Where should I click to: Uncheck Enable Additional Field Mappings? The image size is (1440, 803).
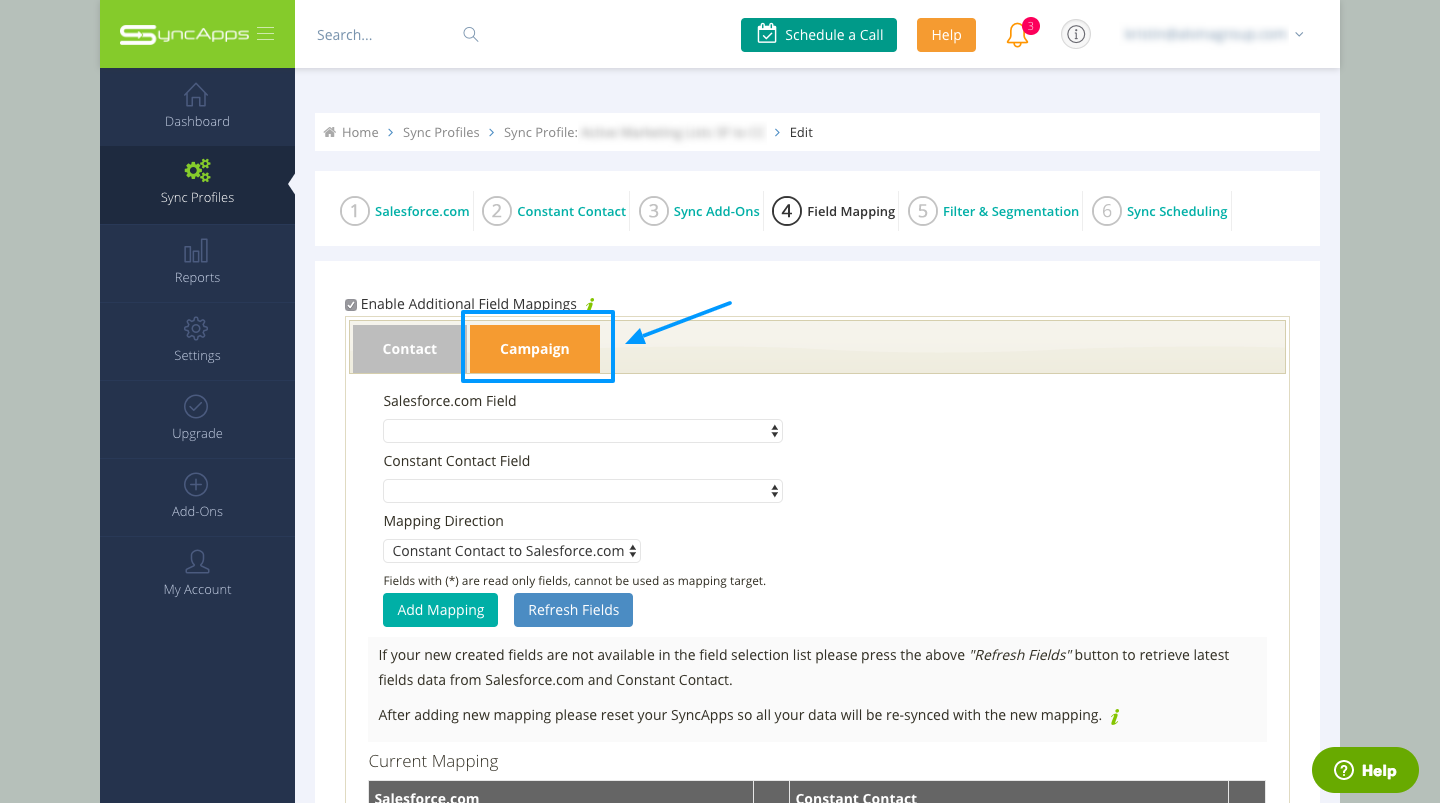[x=351, y=305]
